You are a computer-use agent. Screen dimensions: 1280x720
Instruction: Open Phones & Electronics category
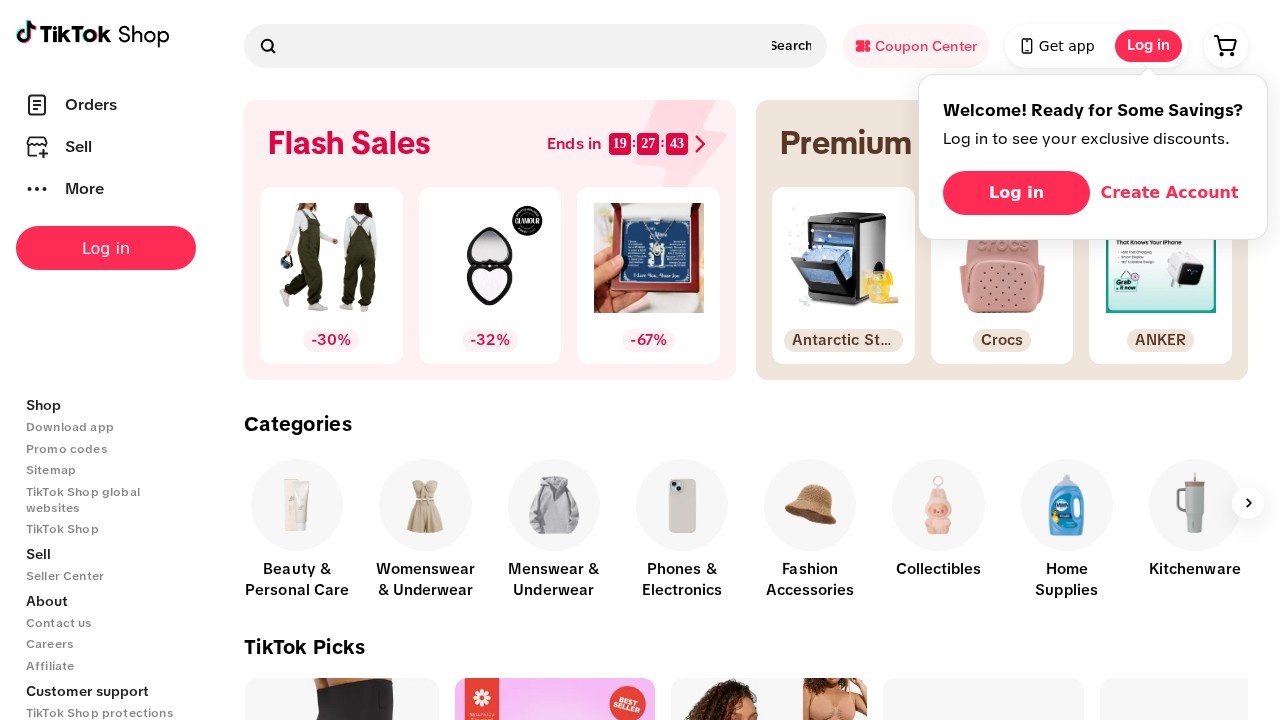[x=682, y=530]
